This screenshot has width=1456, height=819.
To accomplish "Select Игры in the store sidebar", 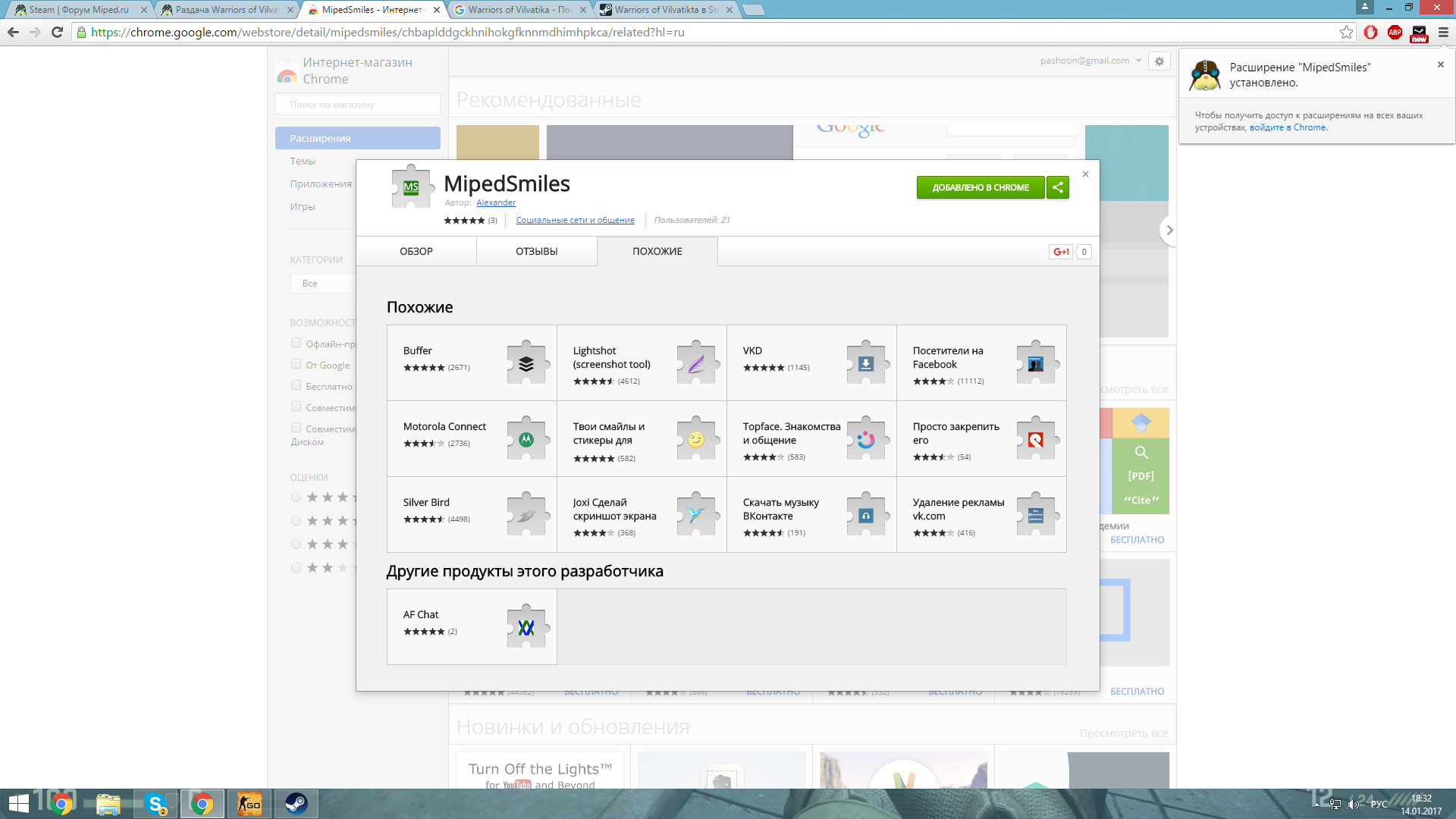I will tap(303, 206).
